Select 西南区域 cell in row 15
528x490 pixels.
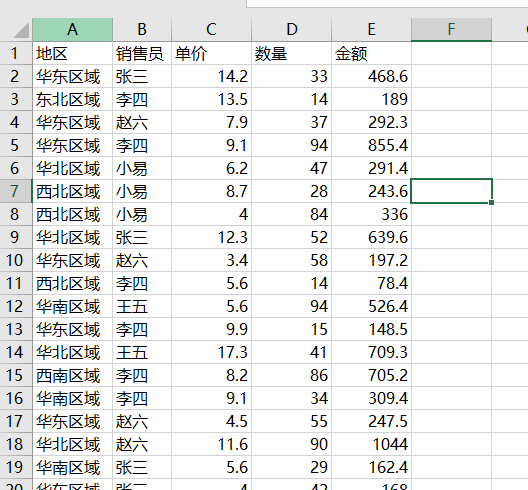(x=72, y=375)
